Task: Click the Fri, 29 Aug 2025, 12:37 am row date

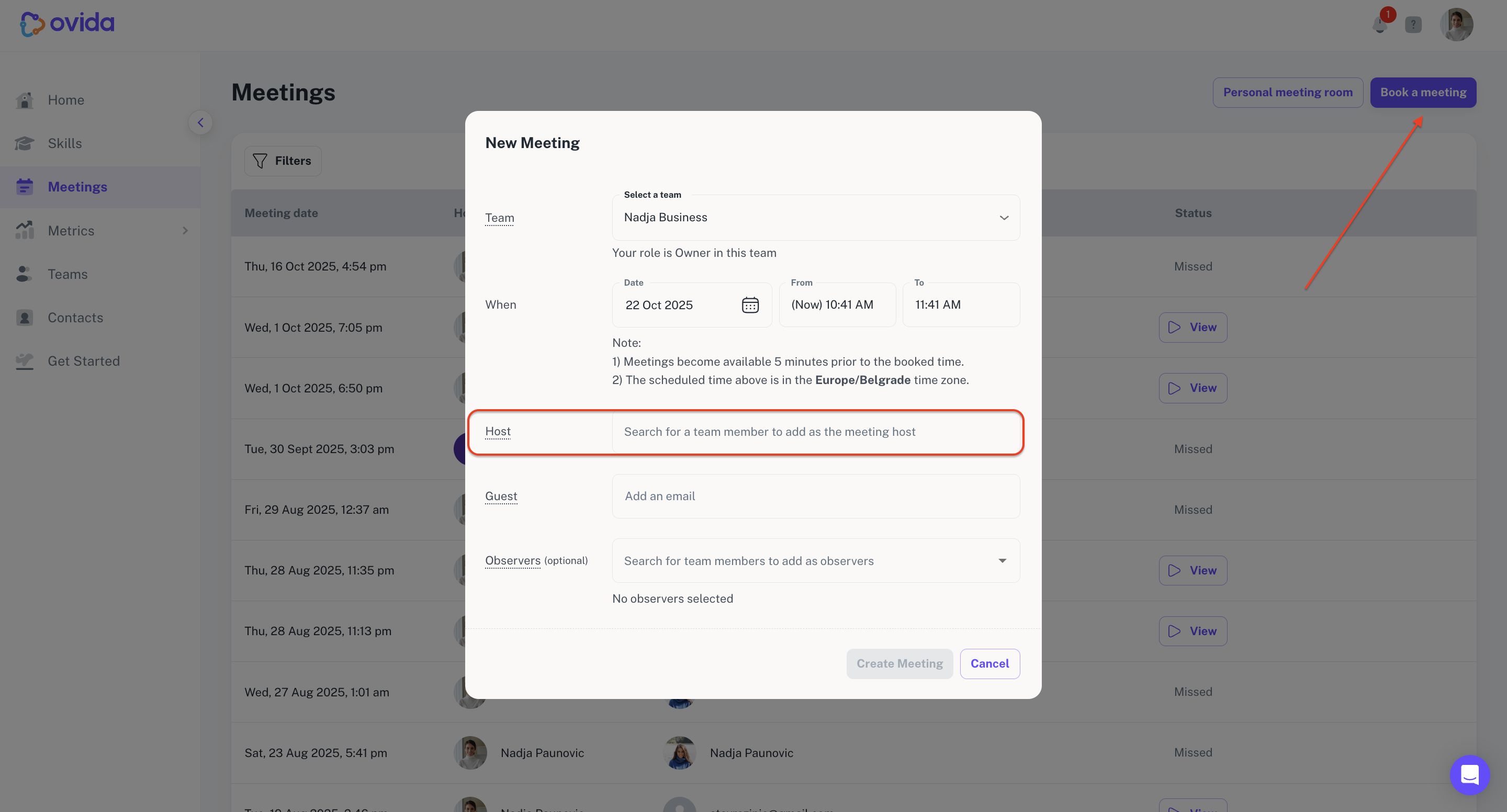Action: (317, 510)
